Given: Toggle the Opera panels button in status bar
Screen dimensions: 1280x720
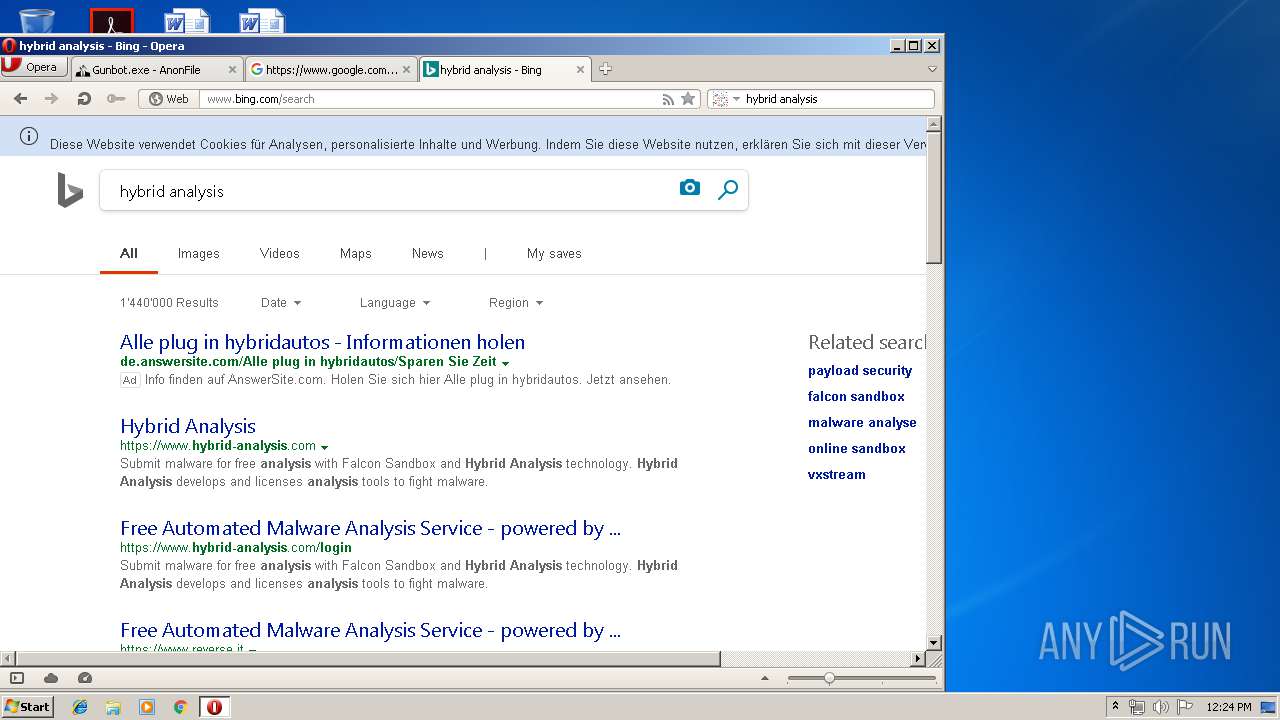Looking at the screenshot, I should [17, 678].
